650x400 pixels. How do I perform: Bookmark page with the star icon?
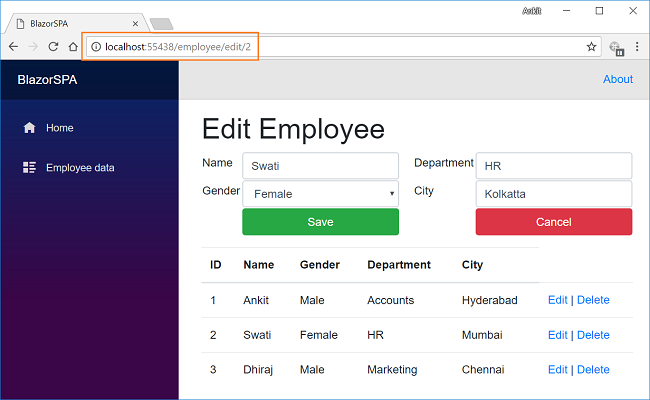591,47
